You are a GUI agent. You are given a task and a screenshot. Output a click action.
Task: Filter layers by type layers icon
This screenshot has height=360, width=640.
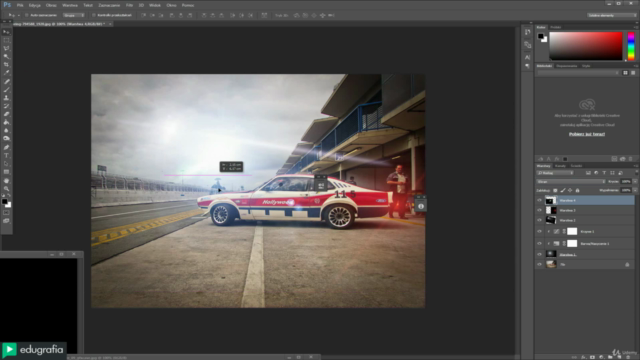click(x=604, y=173)
